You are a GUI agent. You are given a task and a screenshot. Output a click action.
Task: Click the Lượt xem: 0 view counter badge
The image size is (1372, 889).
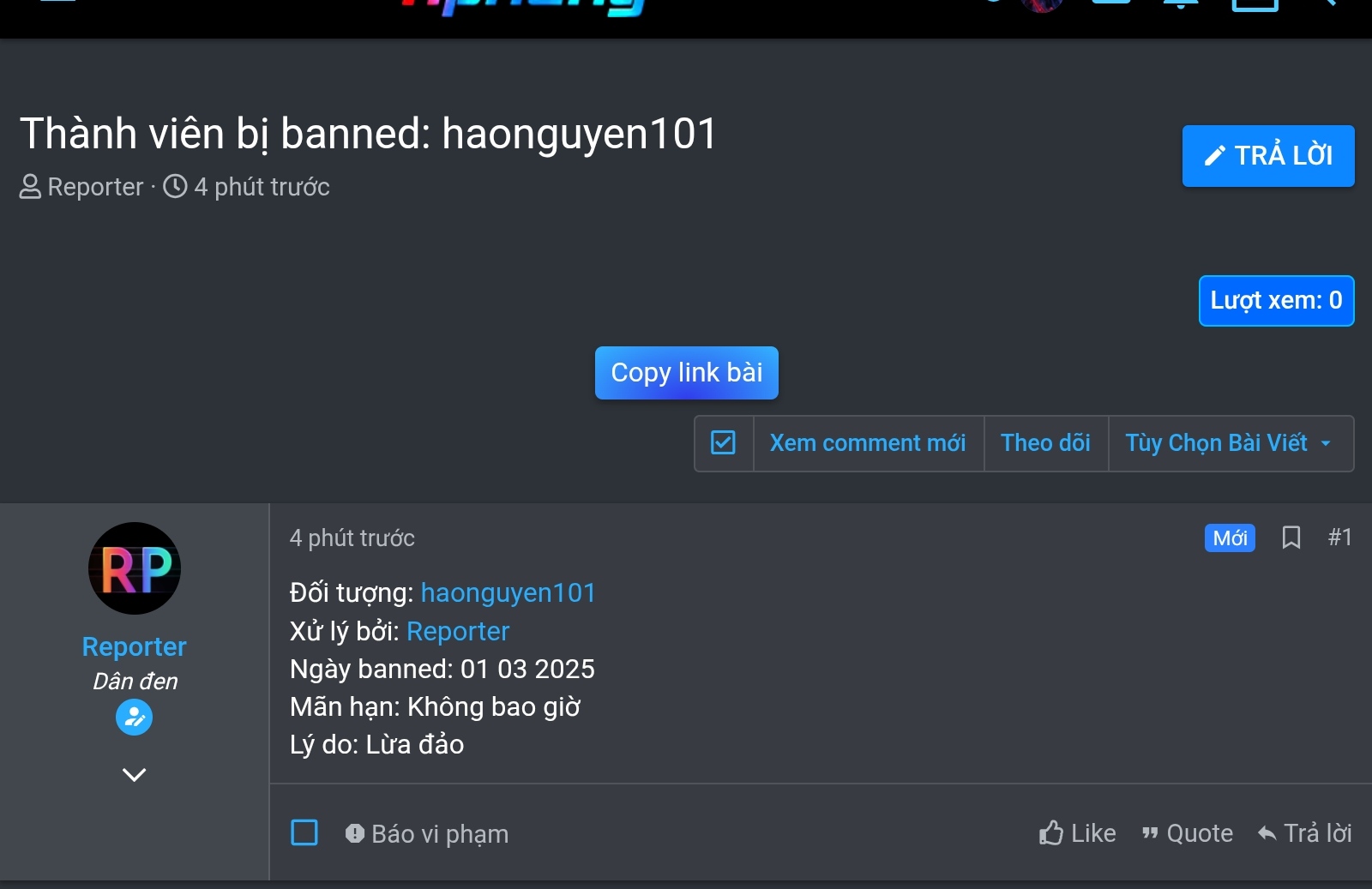[1277, 301]
